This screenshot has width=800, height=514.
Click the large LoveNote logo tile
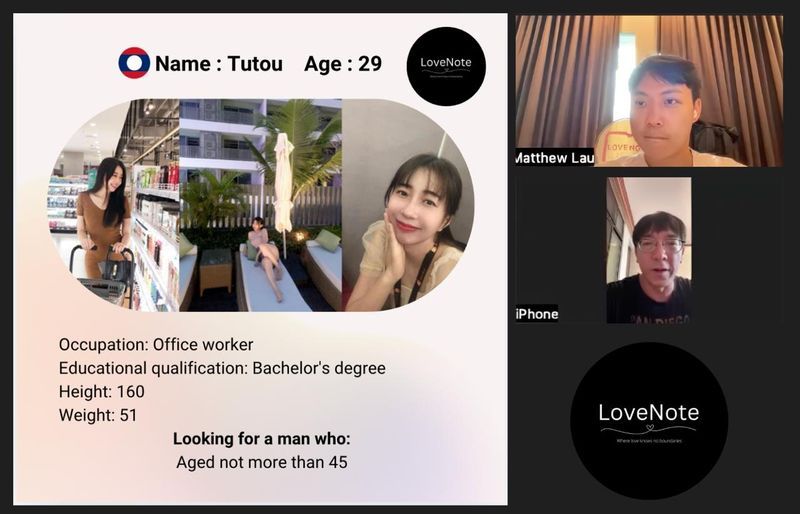(x=648, y=419)
